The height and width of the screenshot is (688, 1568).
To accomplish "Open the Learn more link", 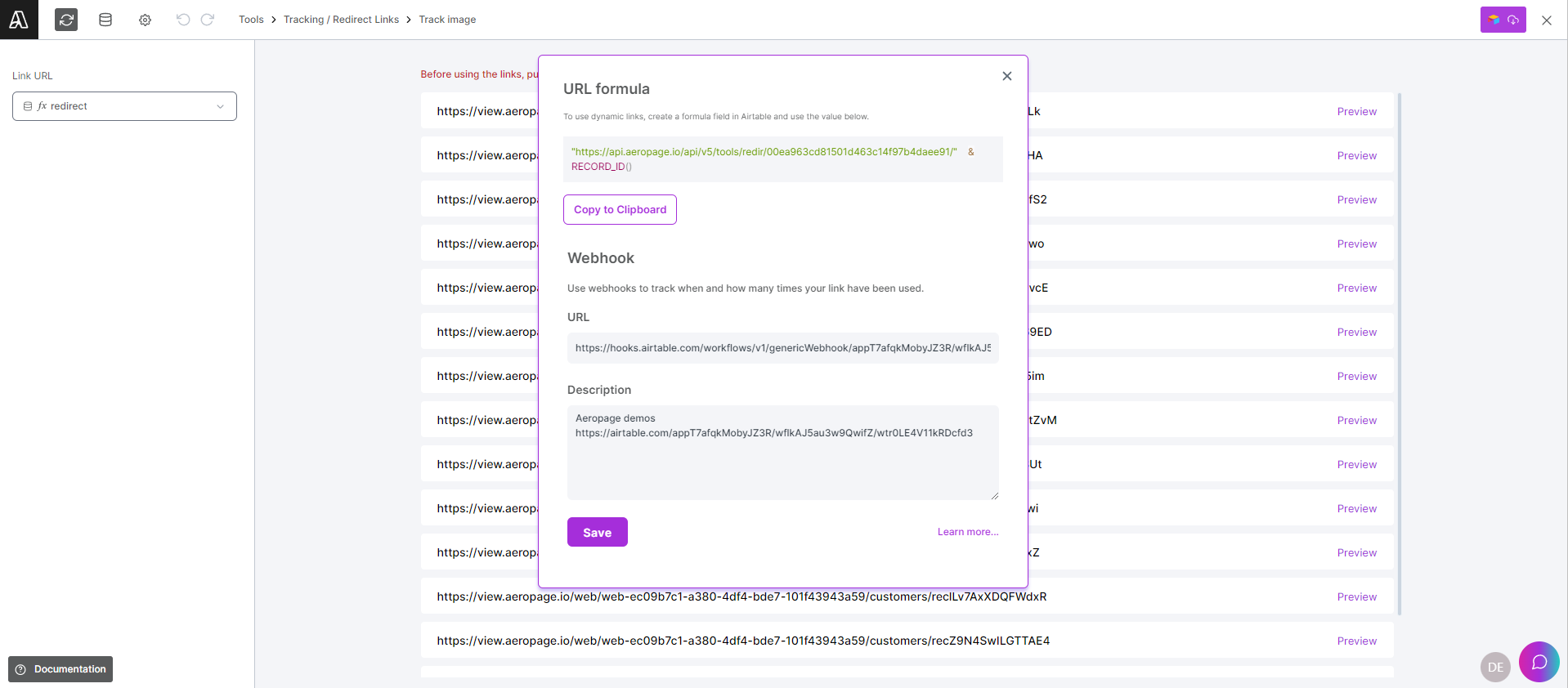I will (968, 532).
